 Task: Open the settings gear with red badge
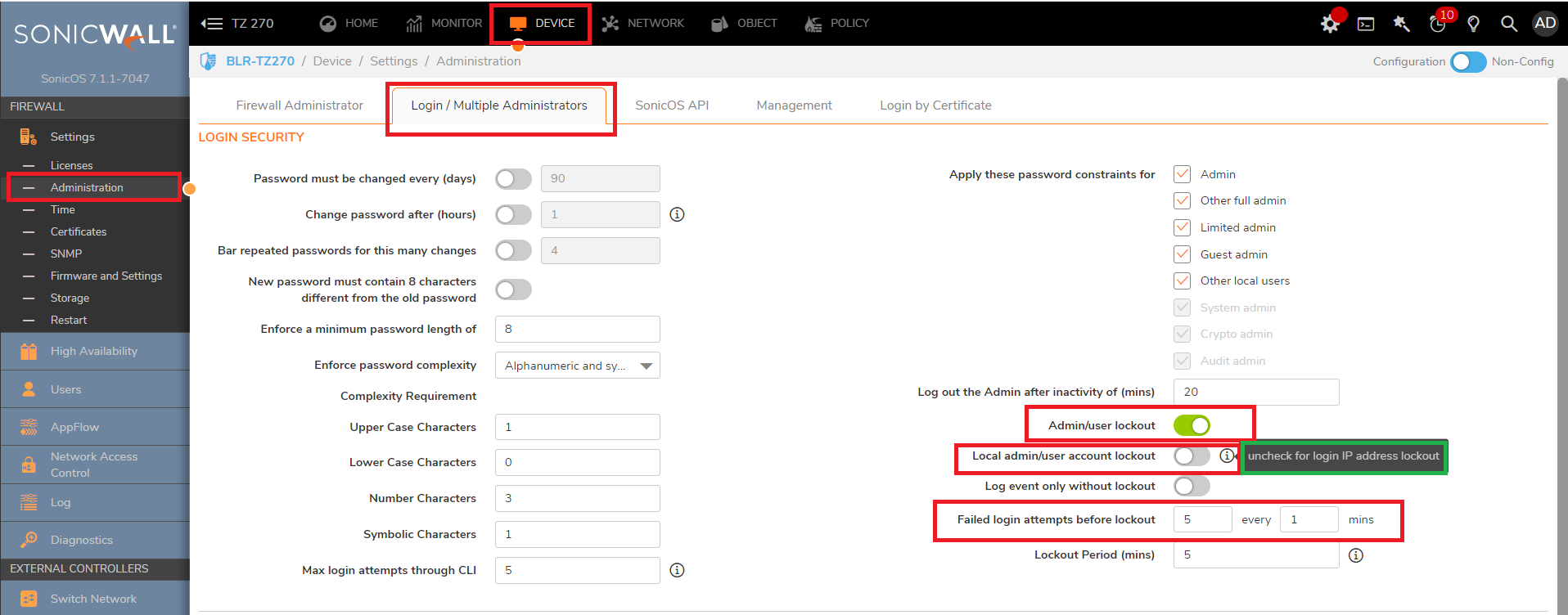[x=1331, y=24]
